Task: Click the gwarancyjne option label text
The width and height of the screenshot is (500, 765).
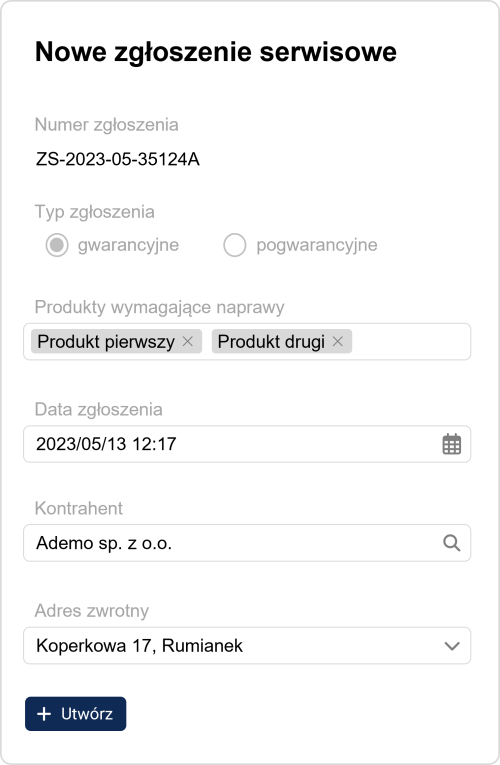Action: click(128, 245)
